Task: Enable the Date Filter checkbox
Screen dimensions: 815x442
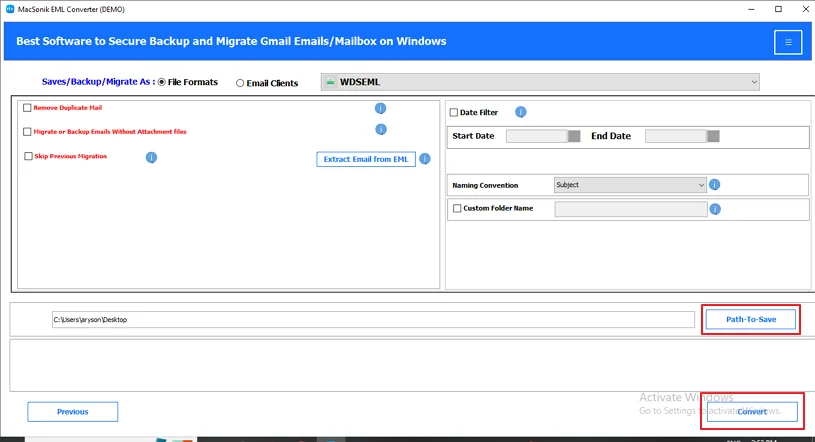Action: (454, 112)
